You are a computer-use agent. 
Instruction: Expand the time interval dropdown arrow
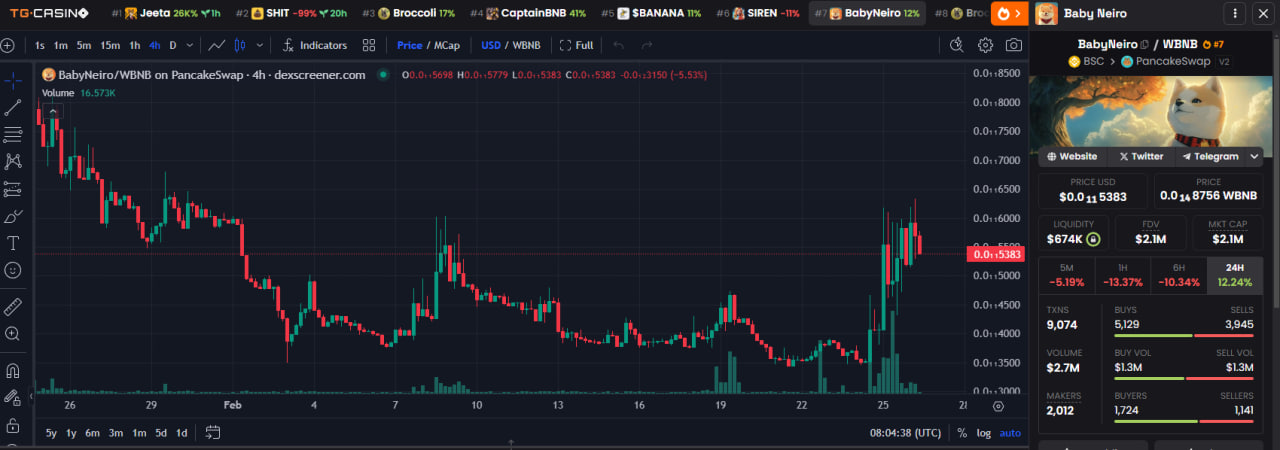[189, 45]
